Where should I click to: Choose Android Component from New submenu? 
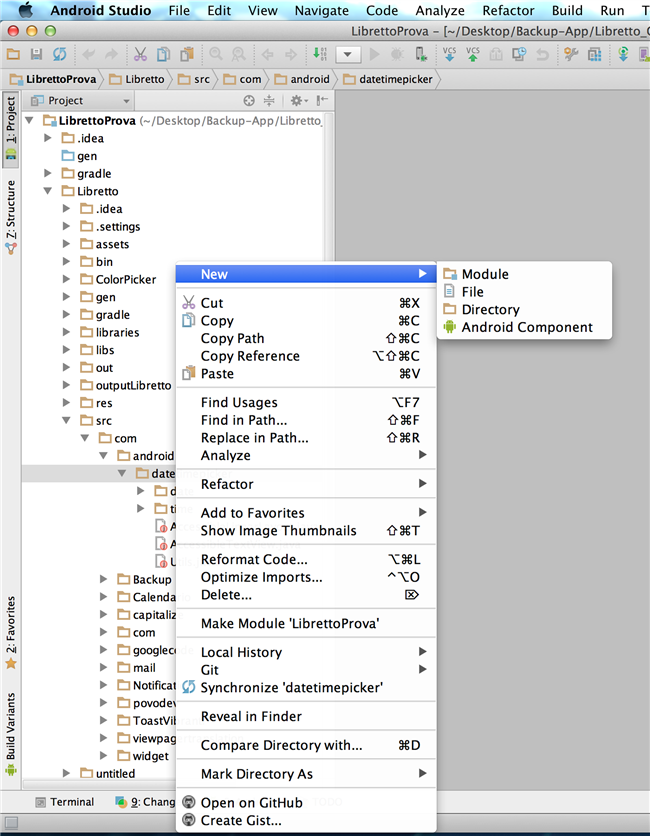[524, 327]
